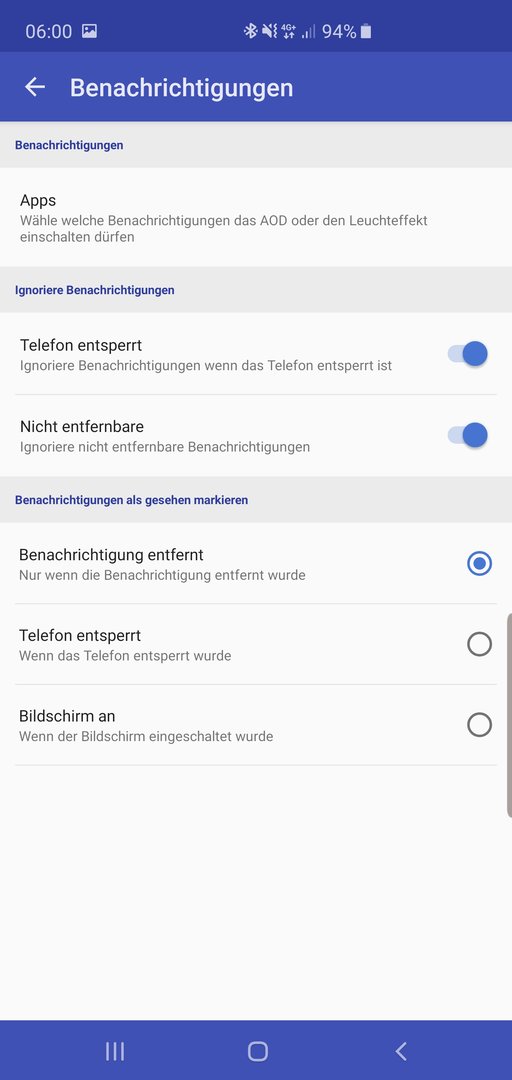The width and height of the screenshot is (512, 1080).
Task: Click the scrollbar handle at right edge
Action: [x=509, y=715]
